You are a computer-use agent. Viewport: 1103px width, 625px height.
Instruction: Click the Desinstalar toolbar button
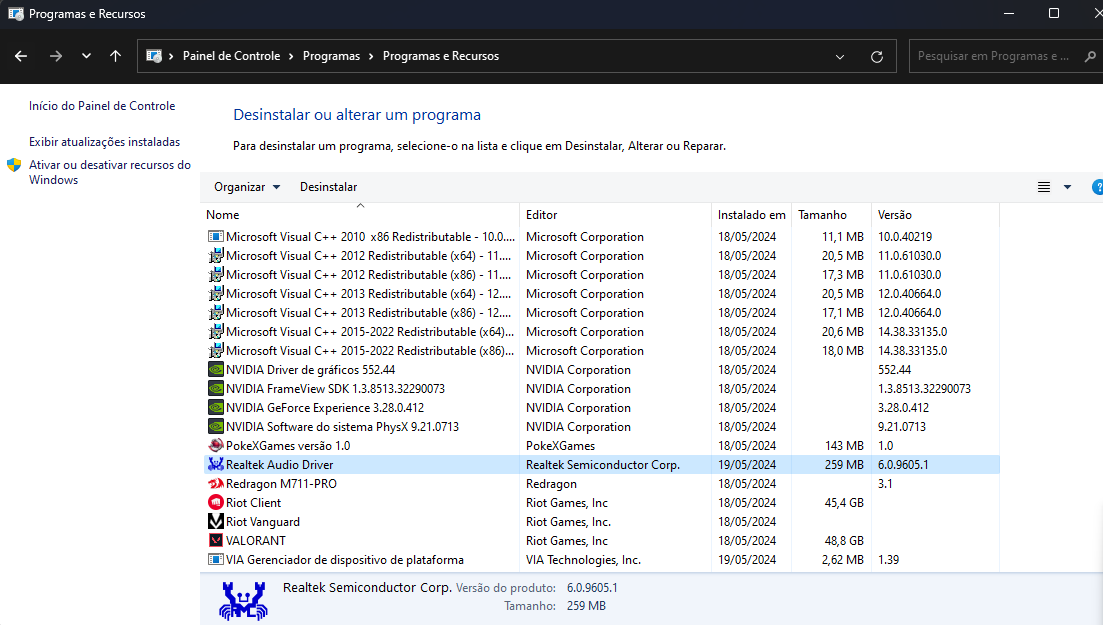point(329,187)
